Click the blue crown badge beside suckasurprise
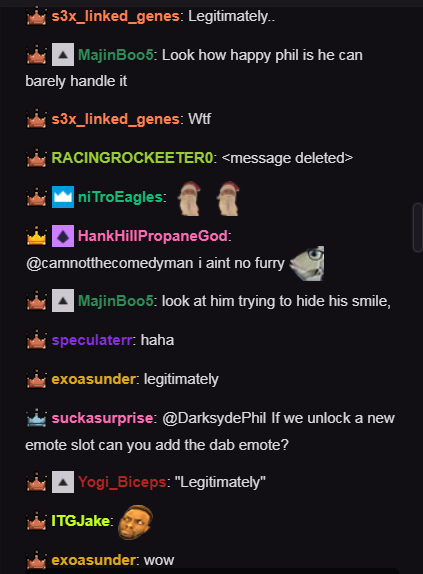The height and width of the screenshot is (574, 423). click(37, 418)
